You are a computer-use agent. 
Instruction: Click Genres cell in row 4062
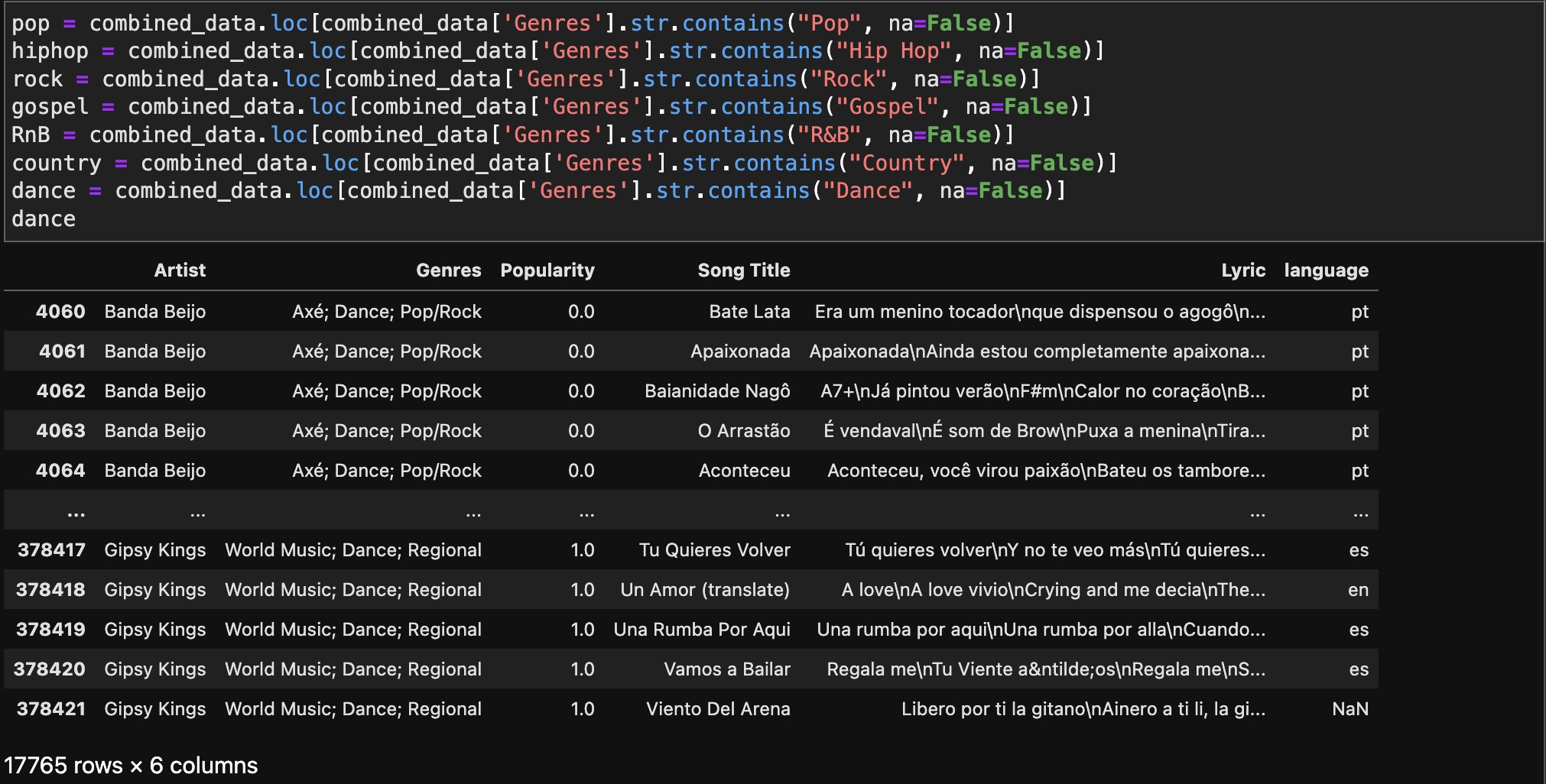click(387, 391)
